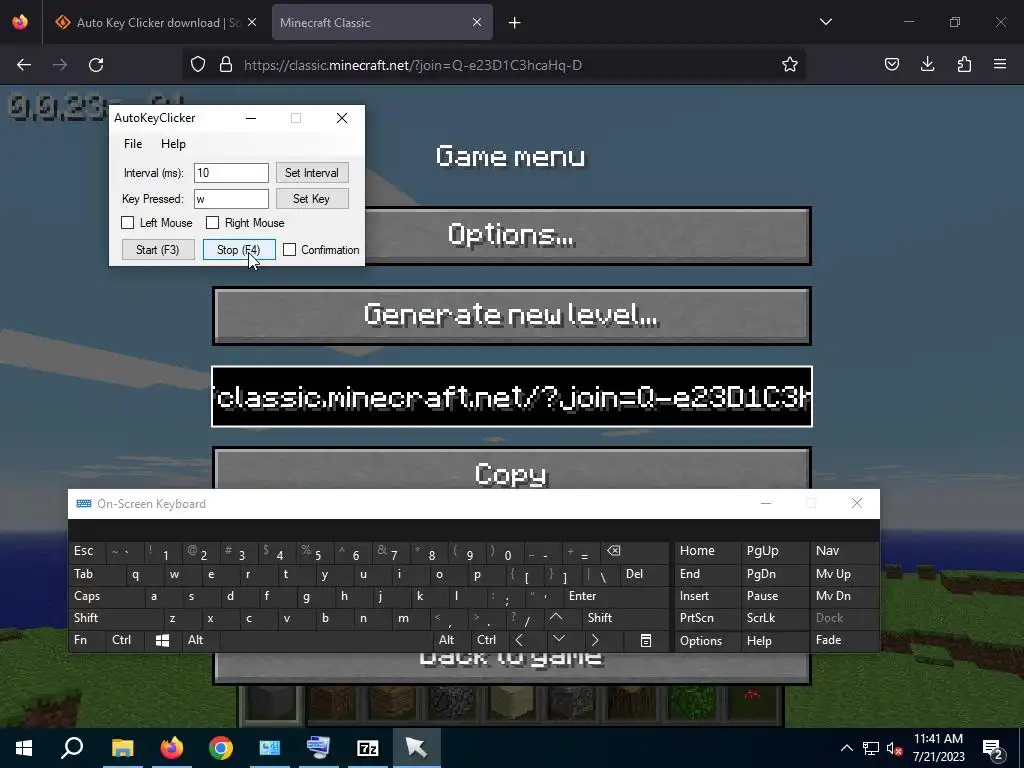Open the Pocket save icon in Firefox toolbar
Image resolution: width=1024 pixels, height=768 pixels.
(891, 65)
